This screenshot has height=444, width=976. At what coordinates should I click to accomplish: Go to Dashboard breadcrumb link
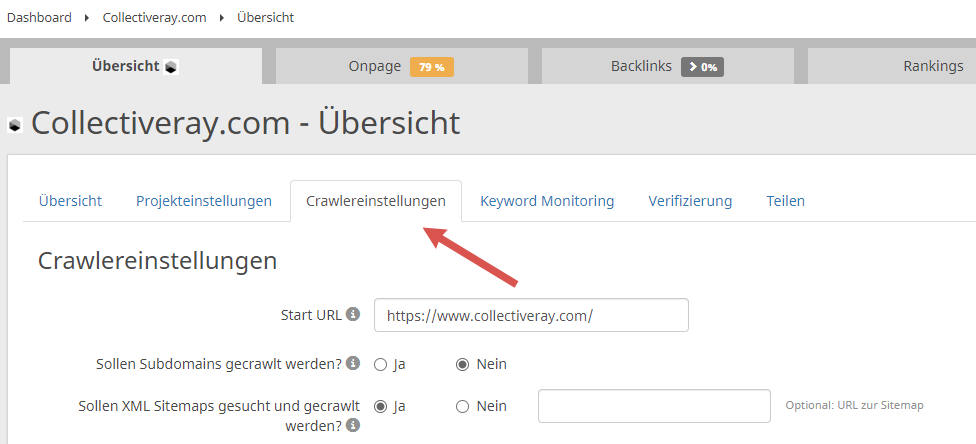click(39, 17)
